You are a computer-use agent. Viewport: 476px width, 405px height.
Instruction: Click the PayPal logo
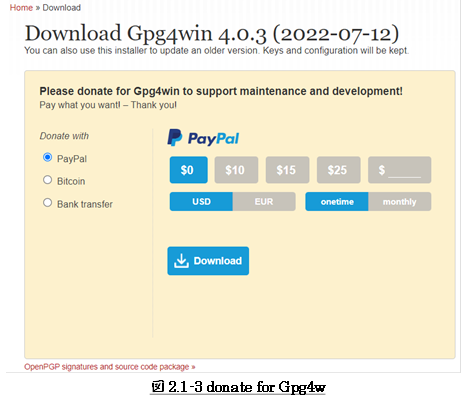(203, 138)
